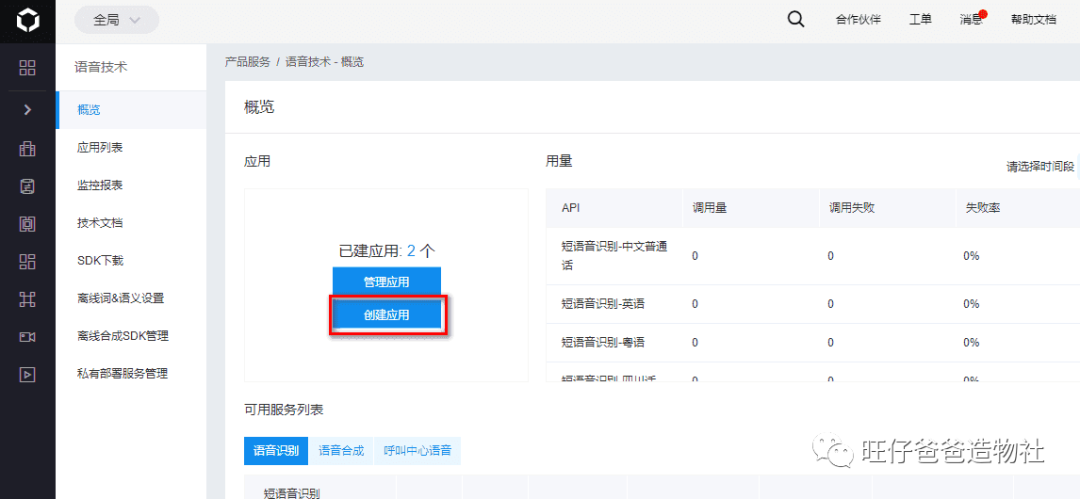Viewport: 1080px width, 499px height.
Task: Click the 调用量 value 0 in 短语音识别-中文普通话 row
Action: coord(695,256)
